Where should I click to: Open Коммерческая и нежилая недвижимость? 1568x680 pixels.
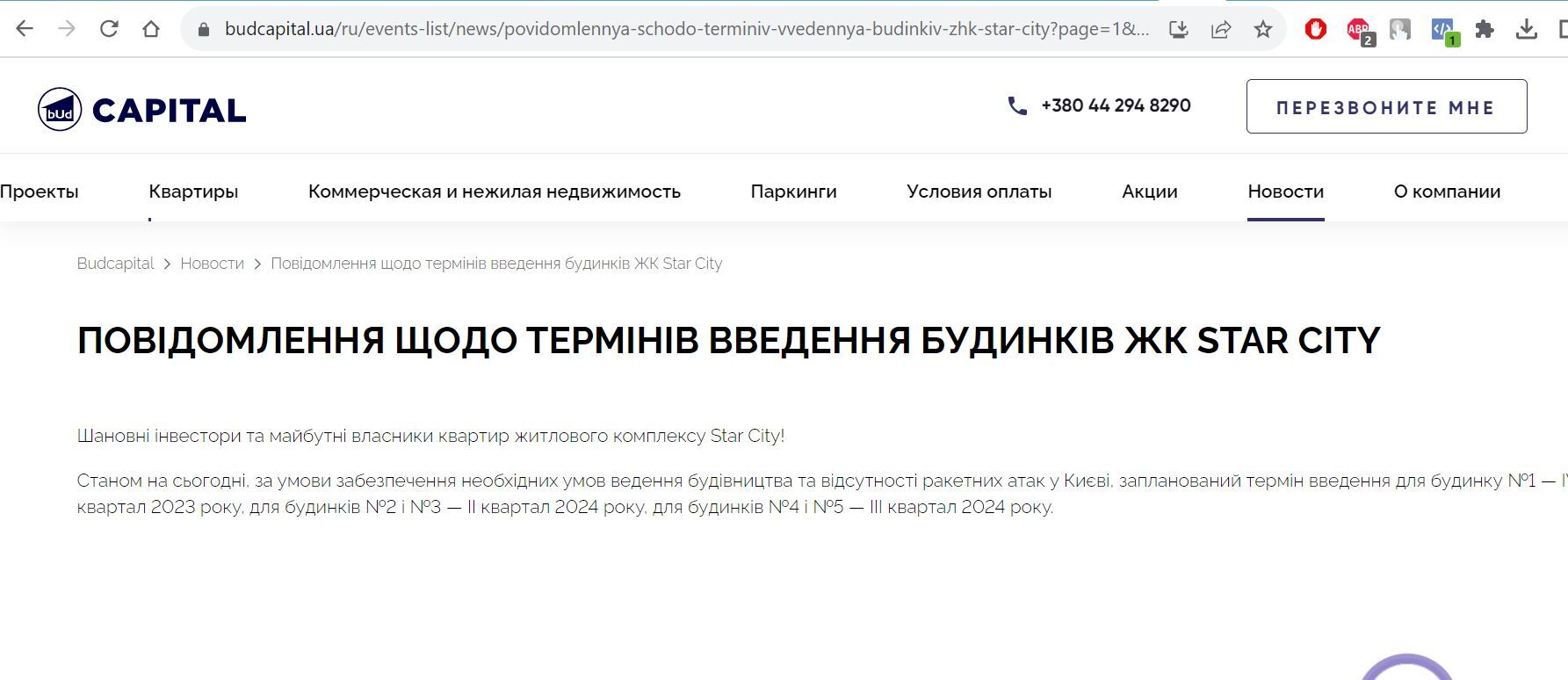495,192
